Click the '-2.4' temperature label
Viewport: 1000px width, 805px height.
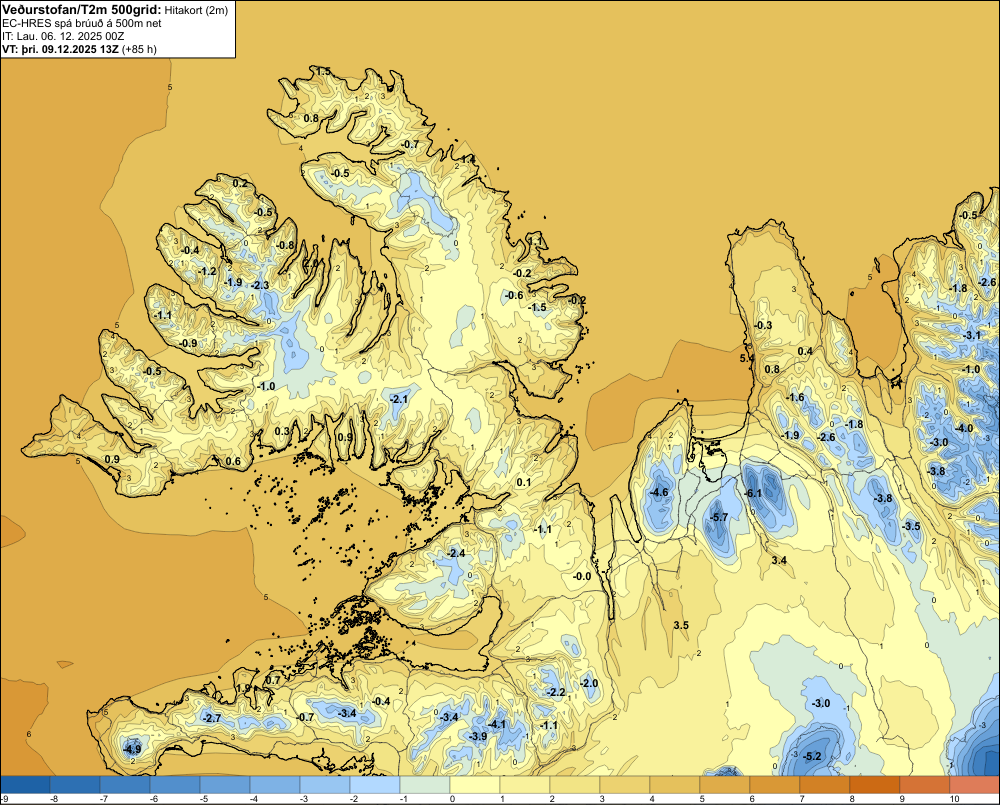456,553
